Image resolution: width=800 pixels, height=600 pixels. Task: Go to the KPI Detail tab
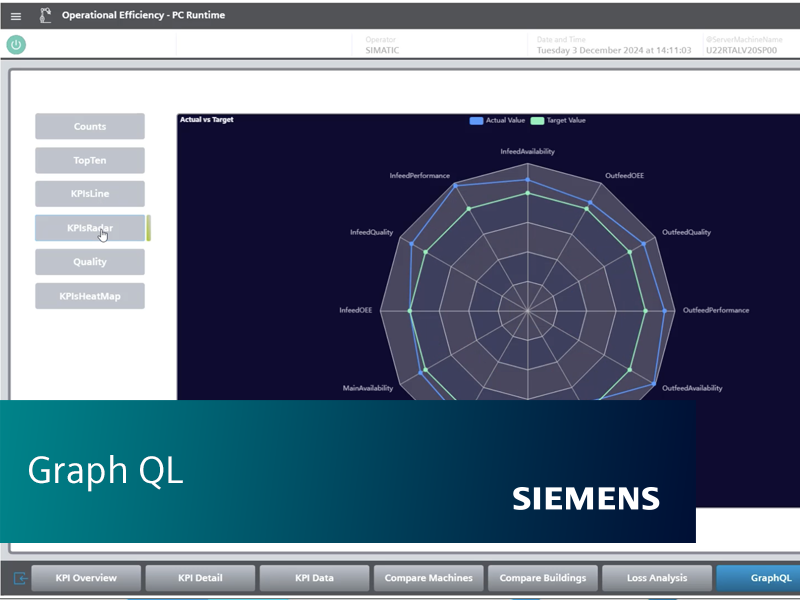[x=200, y=578]
